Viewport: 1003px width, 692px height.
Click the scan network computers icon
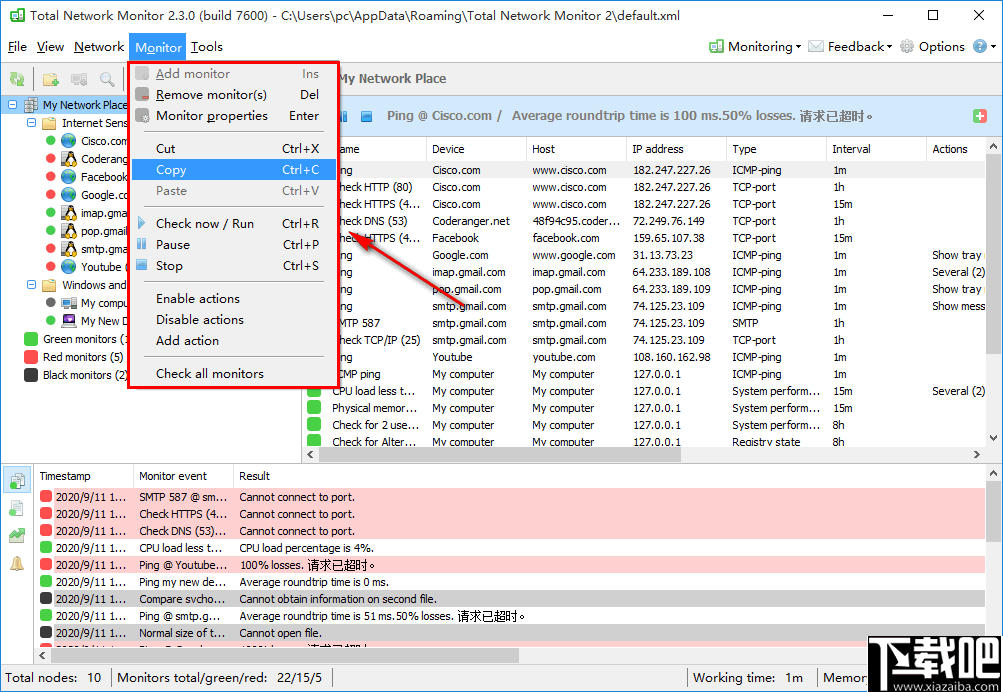pyautogui.click(x=79, y=79)
